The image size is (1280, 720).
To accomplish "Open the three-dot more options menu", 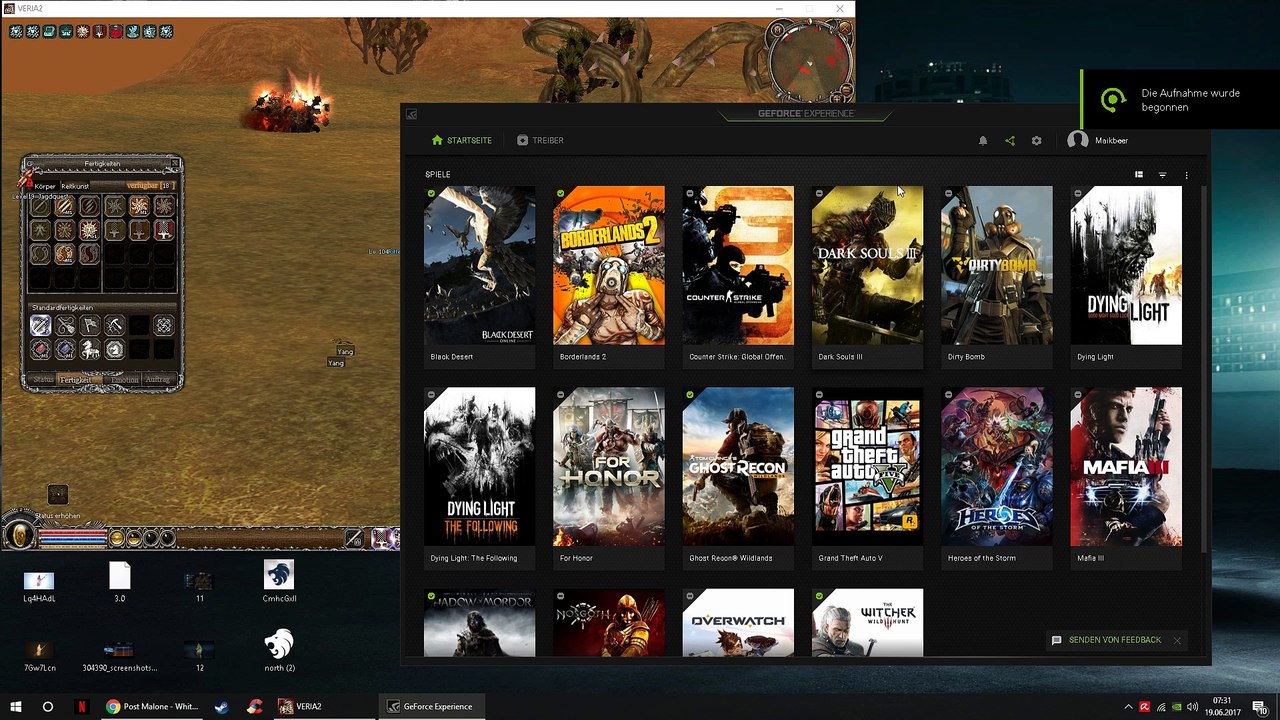I will point(1186,175).
